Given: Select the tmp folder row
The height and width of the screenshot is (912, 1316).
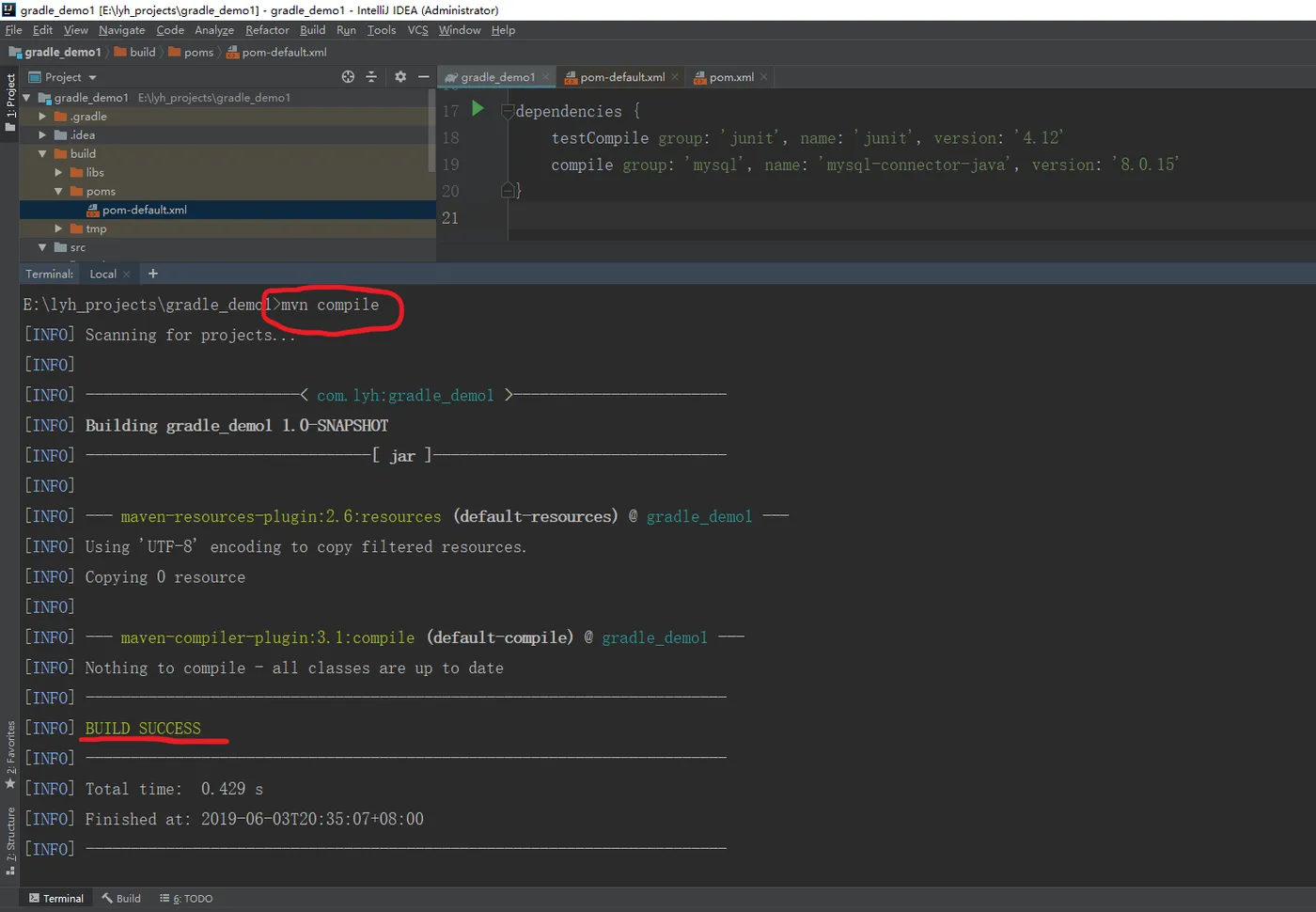Looking at the screenshot, I should (x=227, y=228).
